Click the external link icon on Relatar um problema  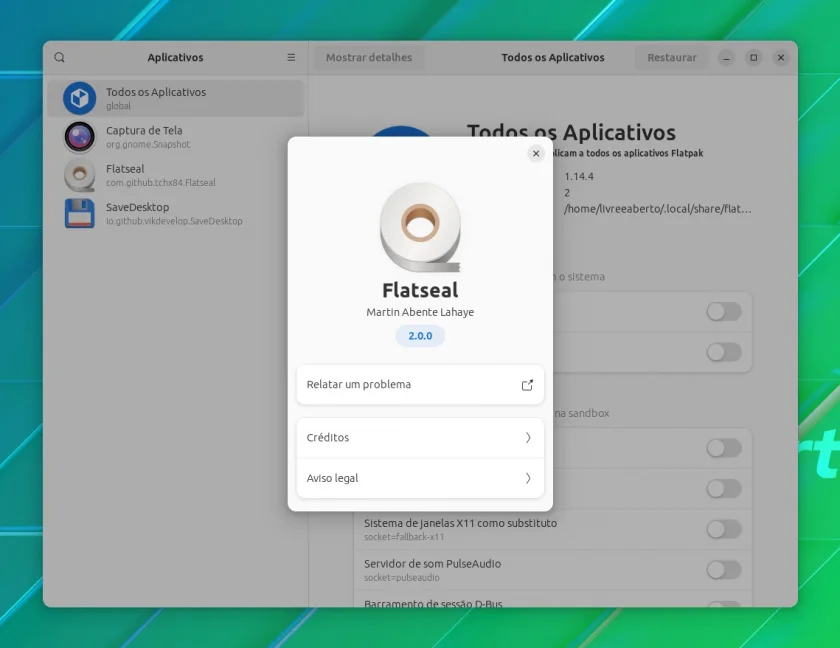[x=527, y=385]
